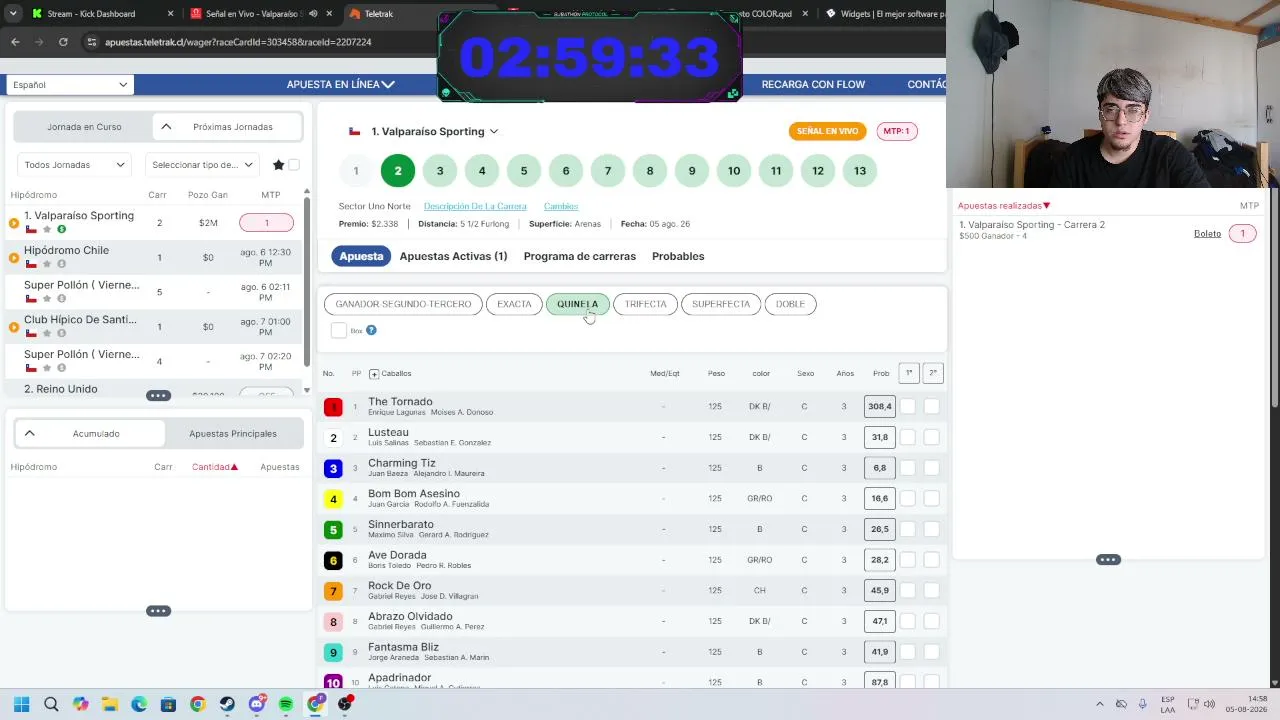Open the Probables tab
1280x720 pixels.
[678, 256]
